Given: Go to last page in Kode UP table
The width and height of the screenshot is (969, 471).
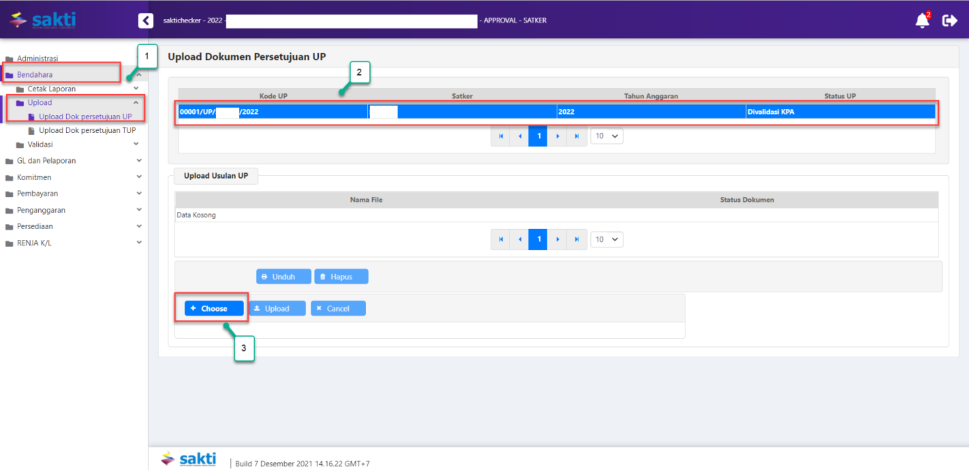Looking at the screenshot, I should (576, 136).
